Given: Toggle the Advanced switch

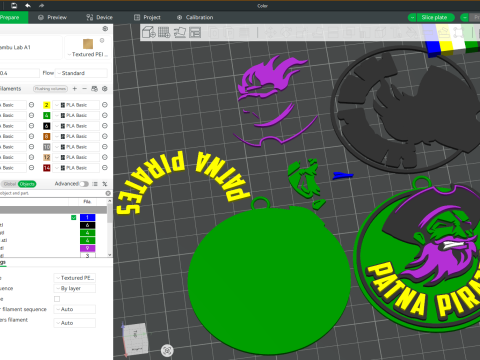Looking at the screenshot, I should [x=84, y=184].
